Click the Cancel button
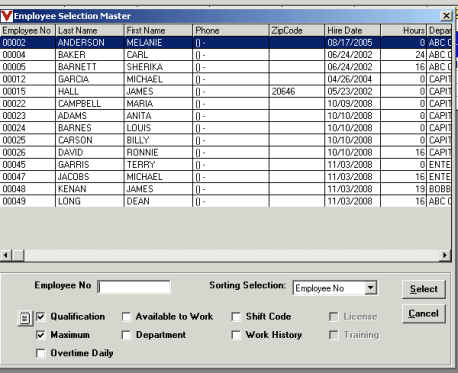 423,314
